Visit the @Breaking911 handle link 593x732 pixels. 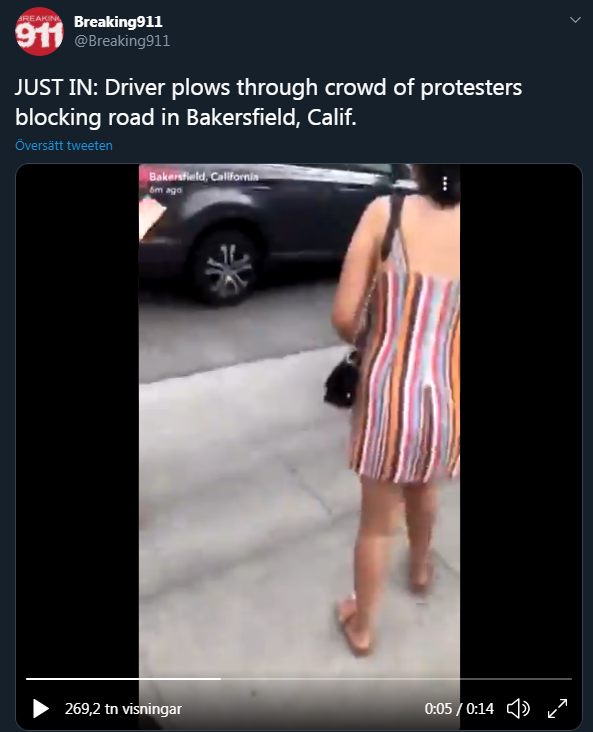[x=122, y=41]
